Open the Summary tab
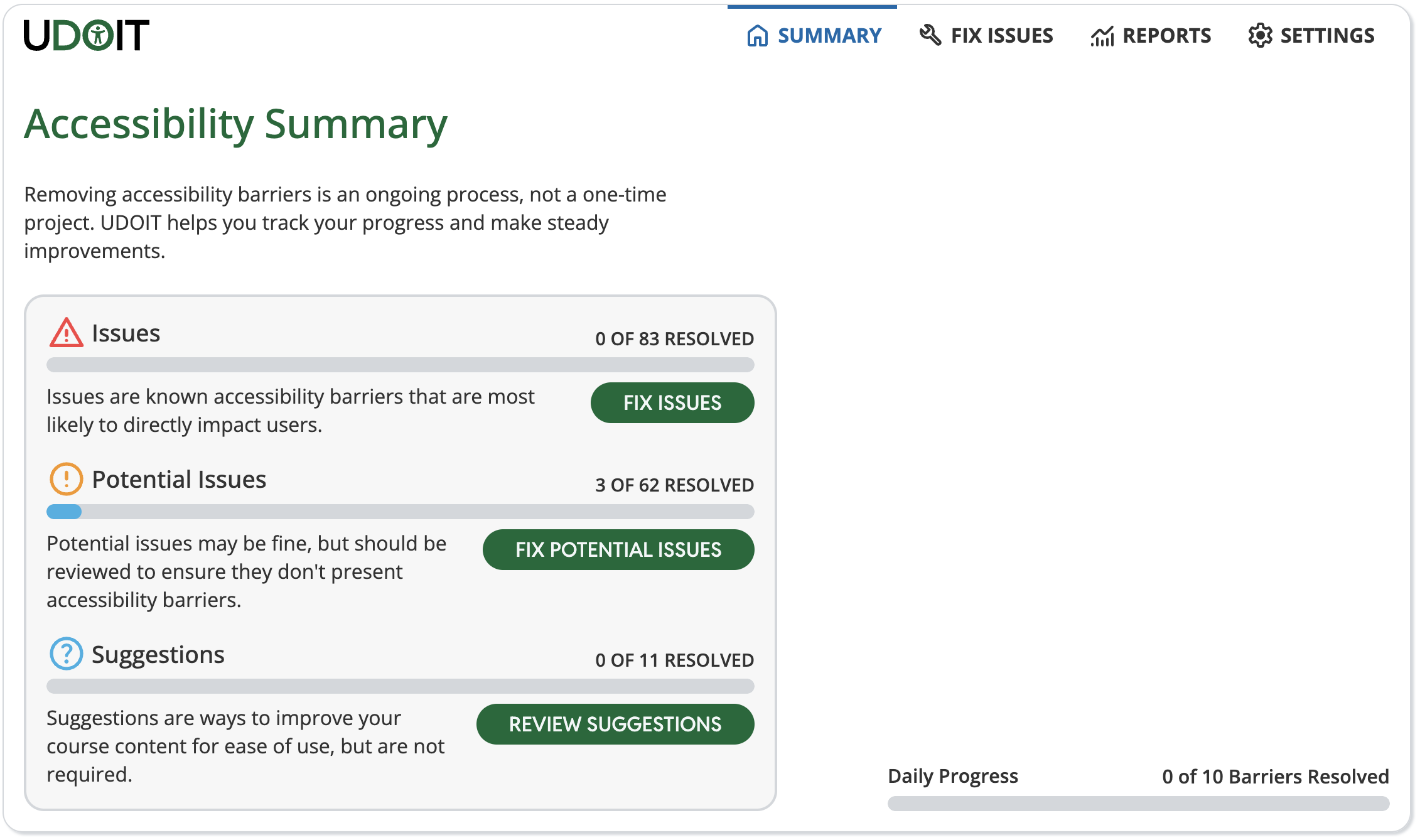Image resolution: width=1420 pixels, height=840 pixels. (x=813, y=35)
